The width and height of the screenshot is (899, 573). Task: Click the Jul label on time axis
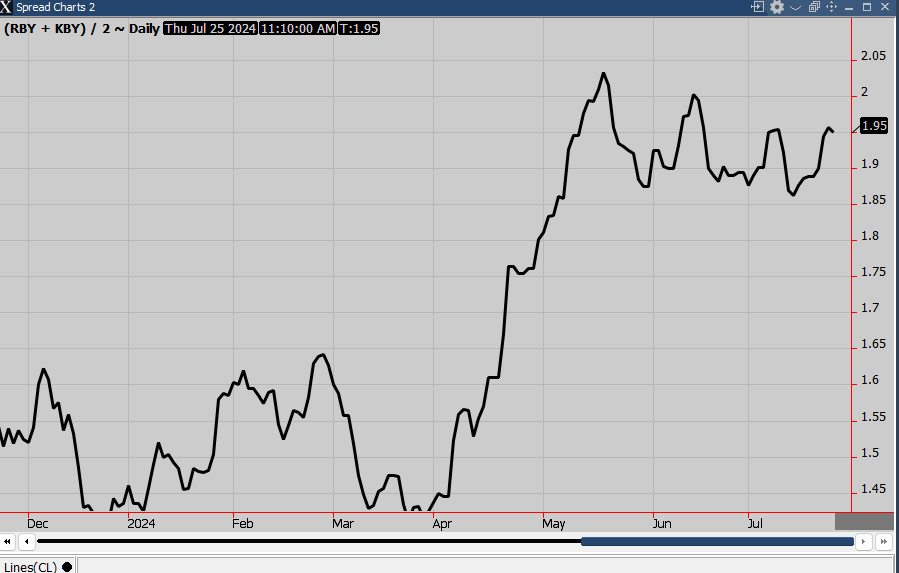pos(755,524)
